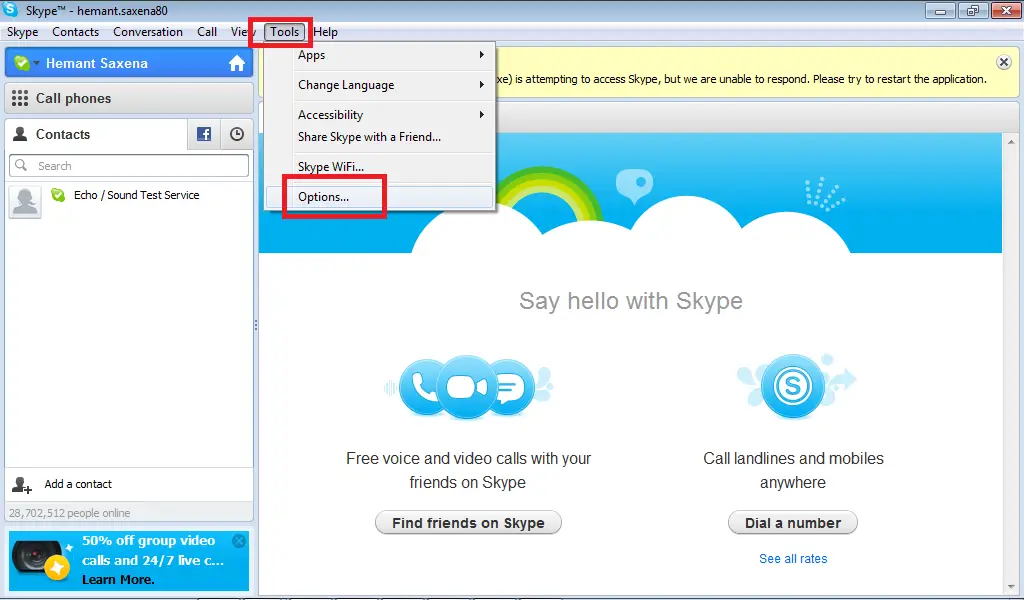Viewport: 1024px width, 600px height.
Task: Click Add a contact label
Action: (78, 484)
